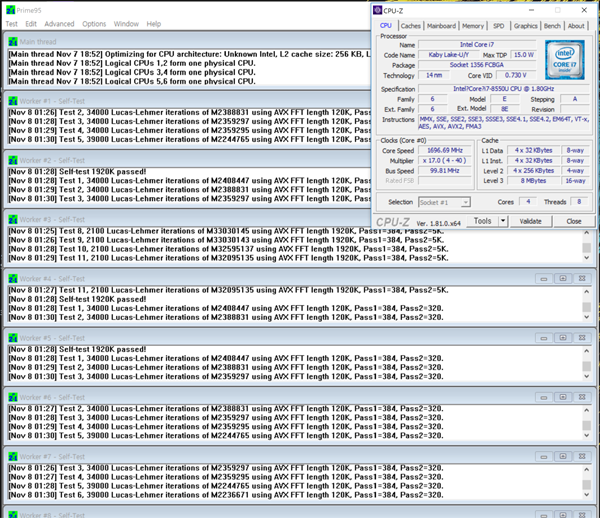Screen dimensions: 600x518
Task: Click the Close button in CPU-Z
Action: pos(574,221)
